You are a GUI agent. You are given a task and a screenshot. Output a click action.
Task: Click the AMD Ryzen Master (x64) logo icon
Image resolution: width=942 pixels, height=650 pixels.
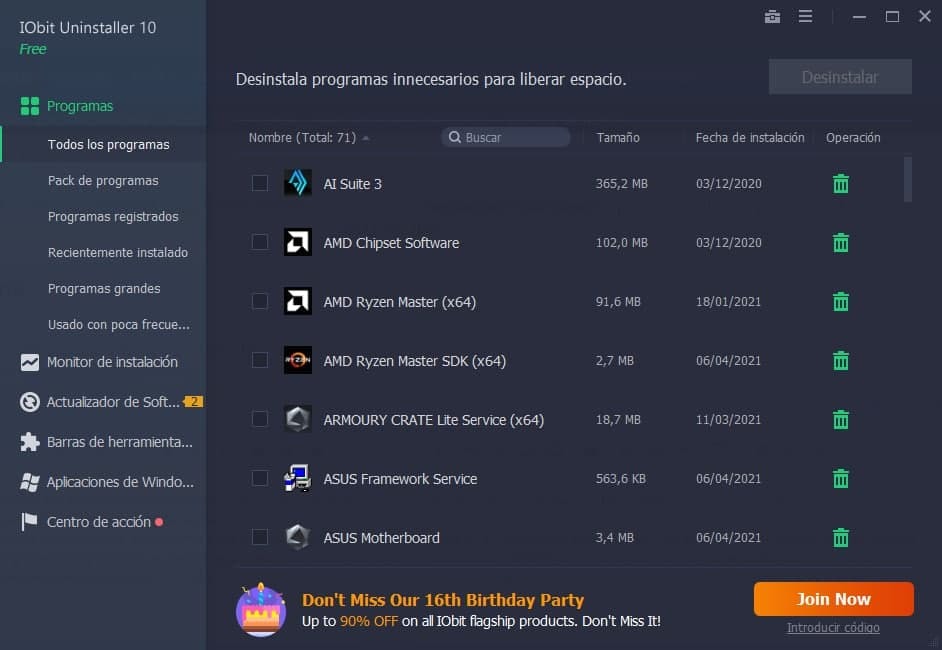coord(297,301)
